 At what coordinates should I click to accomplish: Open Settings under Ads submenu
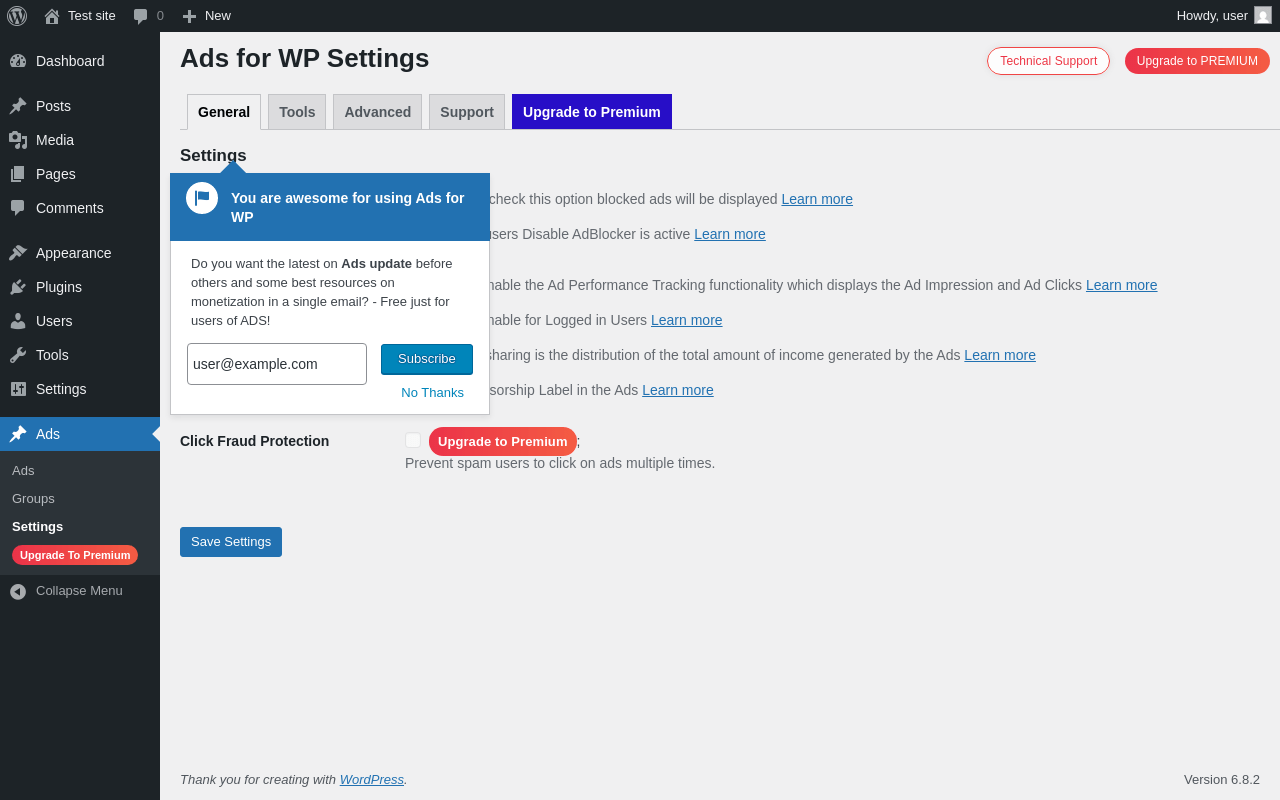[37, 526]
